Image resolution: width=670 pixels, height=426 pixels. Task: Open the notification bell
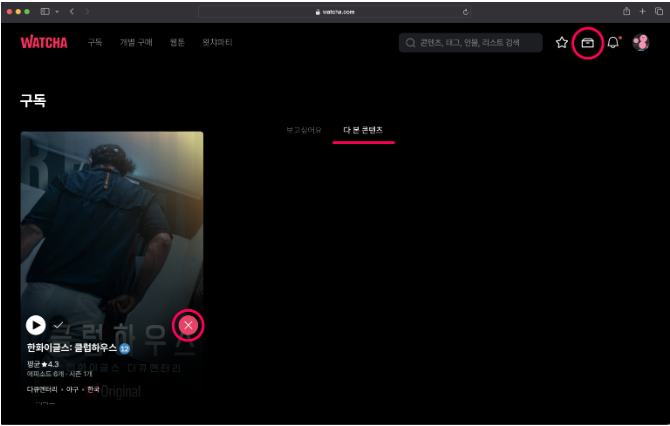click(613, 43)
